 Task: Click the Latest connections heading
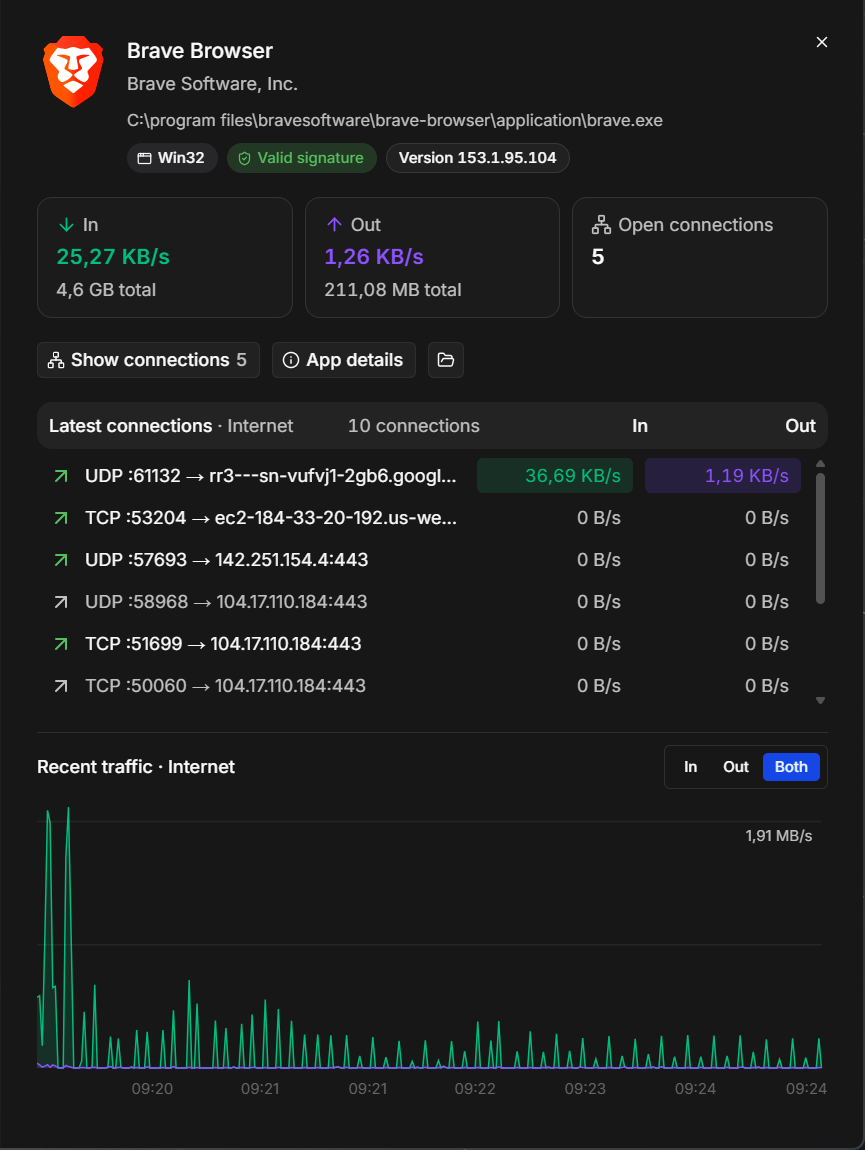(x=131, y=426)
